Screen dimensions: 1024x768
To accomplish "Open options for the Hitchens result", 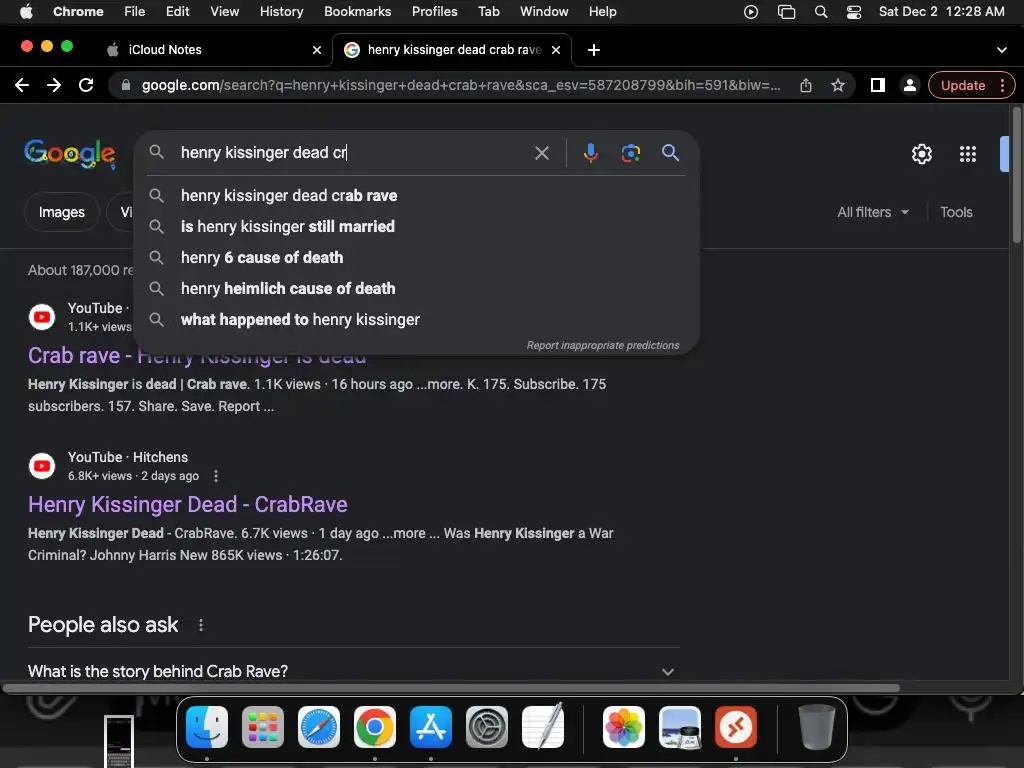I will coord(216,476).
